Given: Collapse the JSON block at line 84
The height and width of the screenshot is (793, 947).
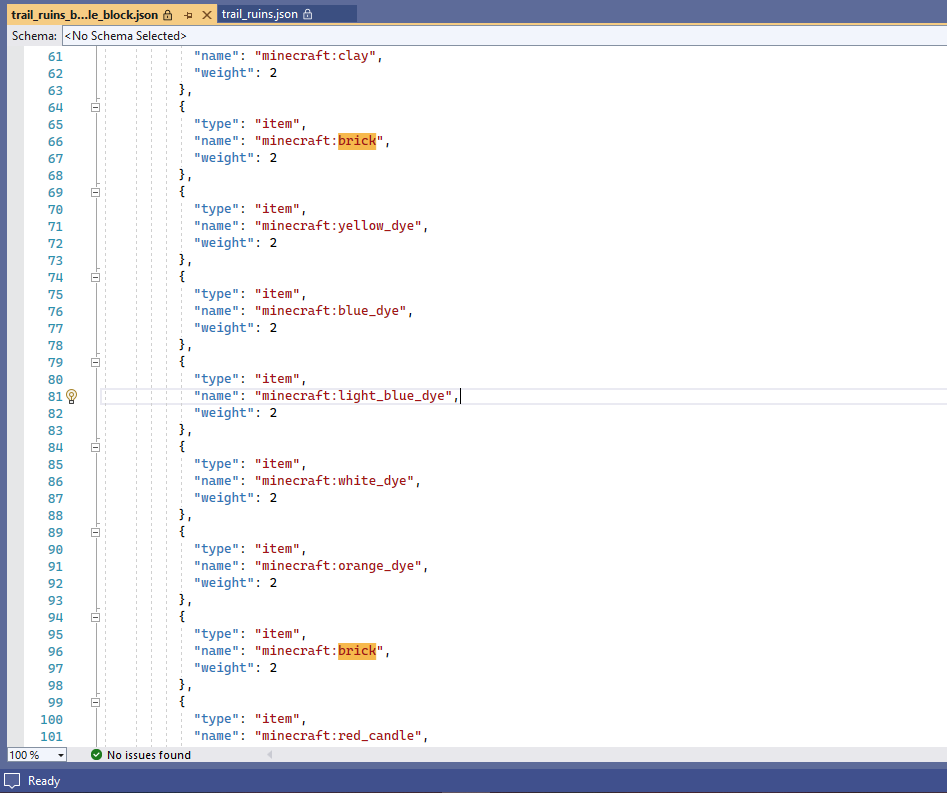Looking at the screenshot, I should click(x=96, y=447).
